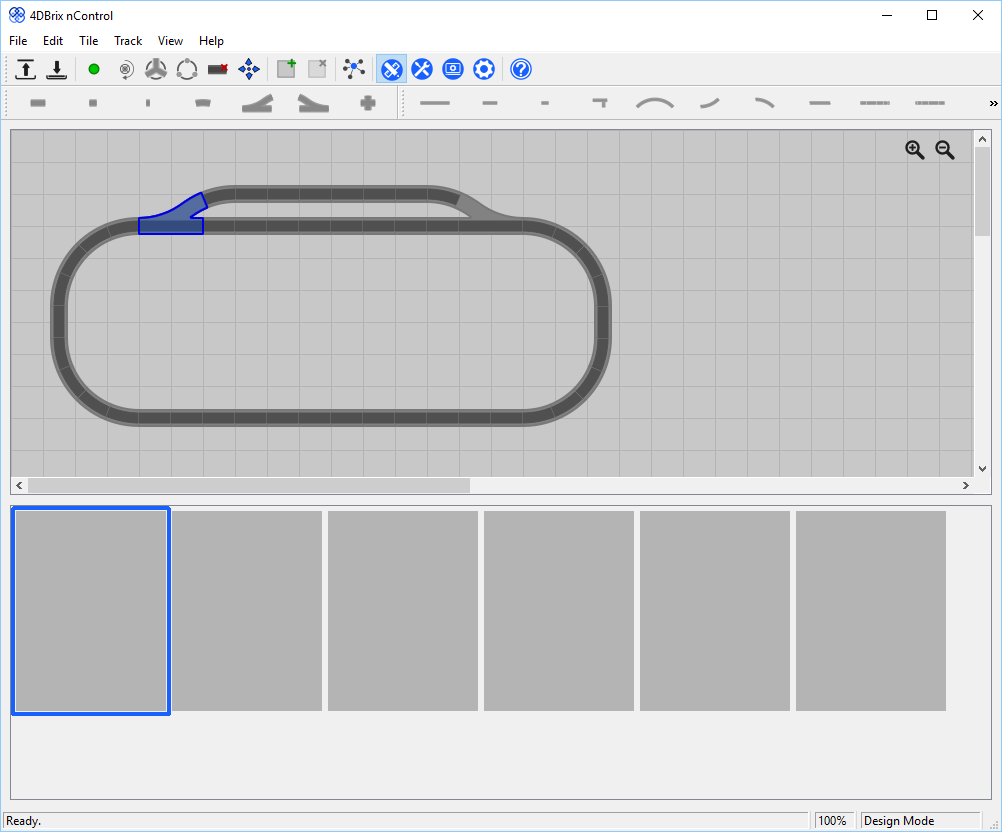Click the green circle toolbar icon
The height and width of the screenshot is (832, 1002).
tap(94, 69)
